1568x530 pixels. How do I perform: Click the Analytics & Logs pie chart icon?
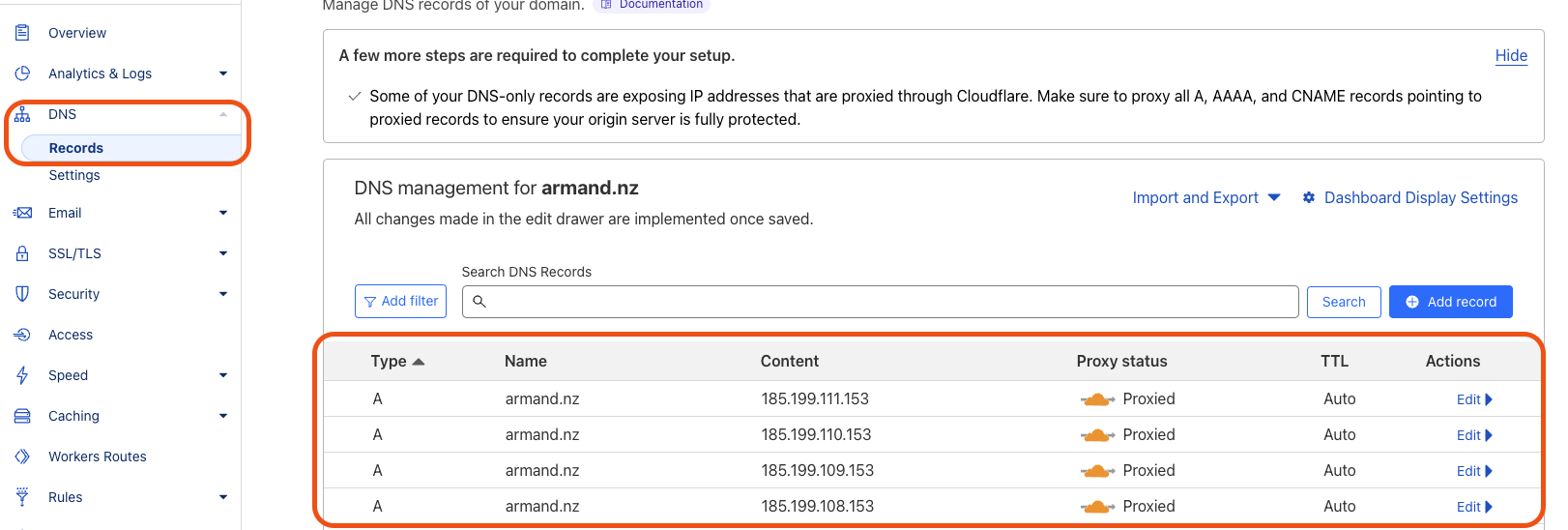tap(22, 74)
